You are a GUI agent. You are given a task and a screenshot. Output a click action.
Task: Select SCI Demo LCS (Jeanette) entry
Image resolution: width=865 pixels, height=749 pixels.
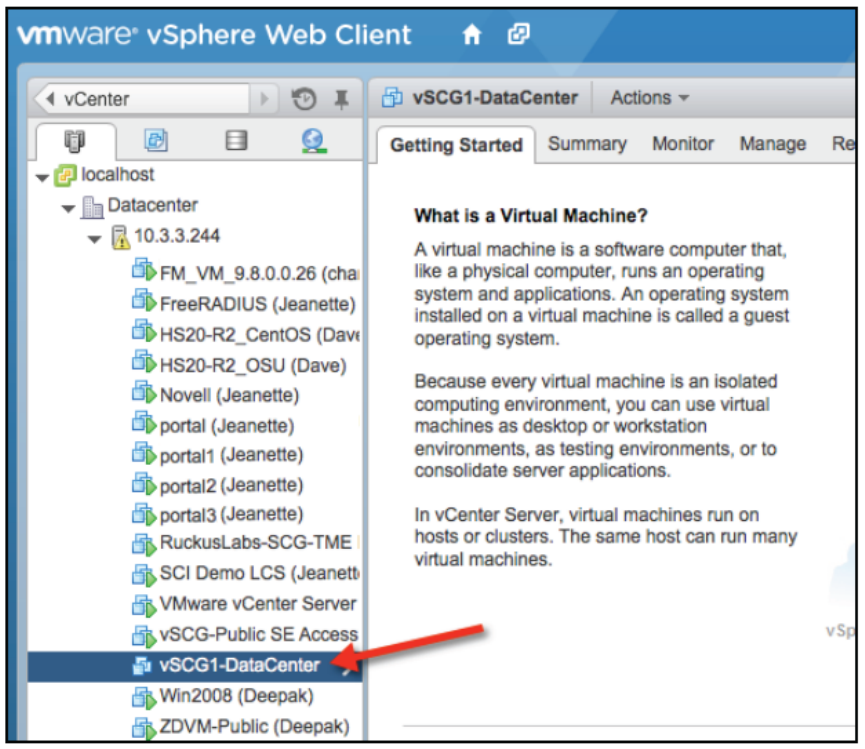coord(259,574)
